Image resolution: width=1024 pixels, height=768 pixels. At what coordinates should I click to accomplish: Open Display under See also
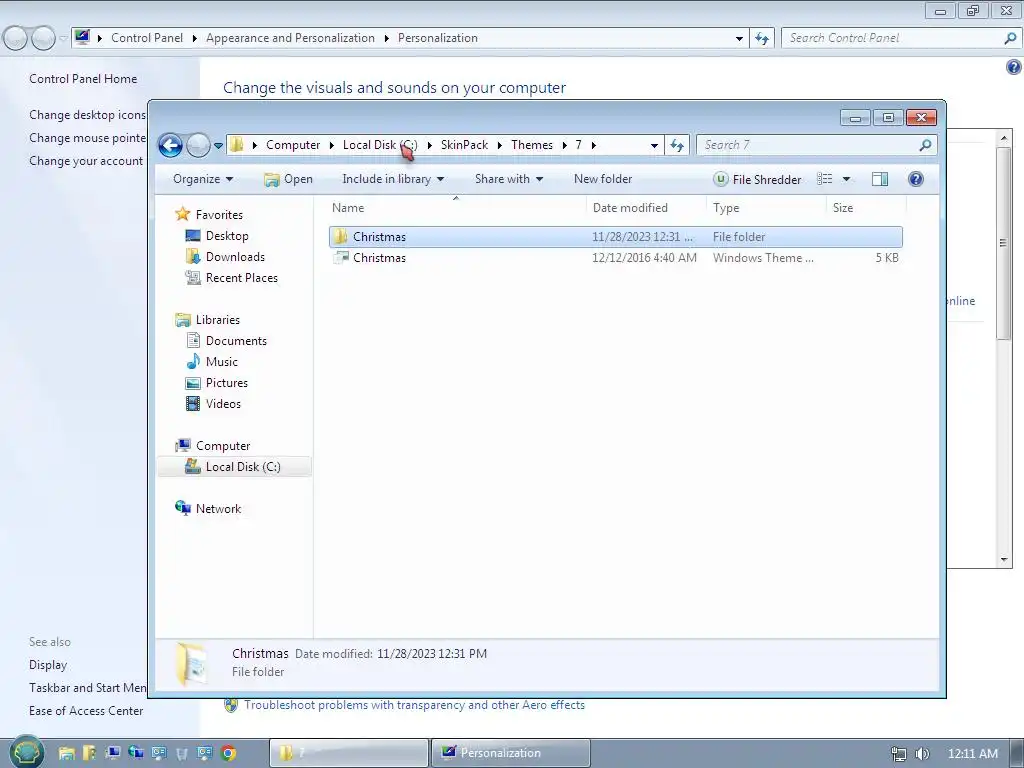pyautogui.click(x=48, y=665)
